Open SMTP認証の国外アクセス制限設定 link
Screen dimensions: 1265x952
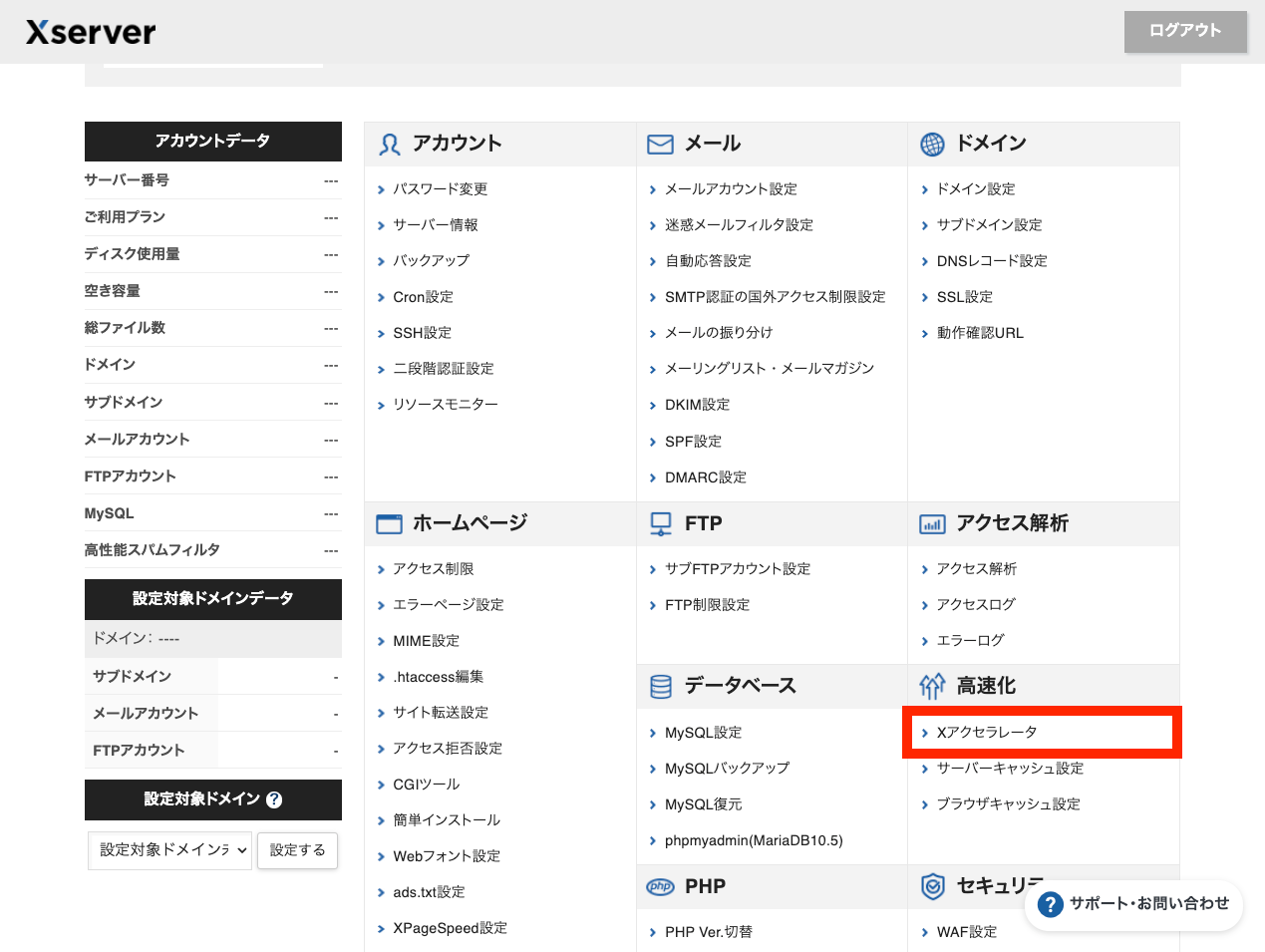pos(775,296)
